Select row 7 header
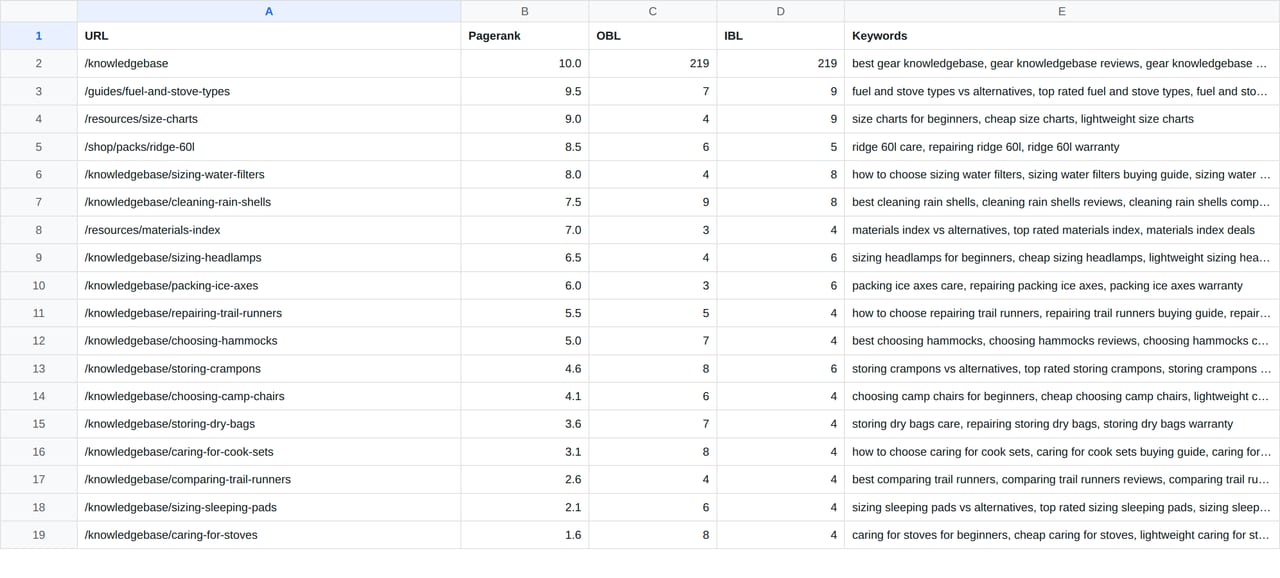Screen dimensions: 1280x578 point(39,202)
